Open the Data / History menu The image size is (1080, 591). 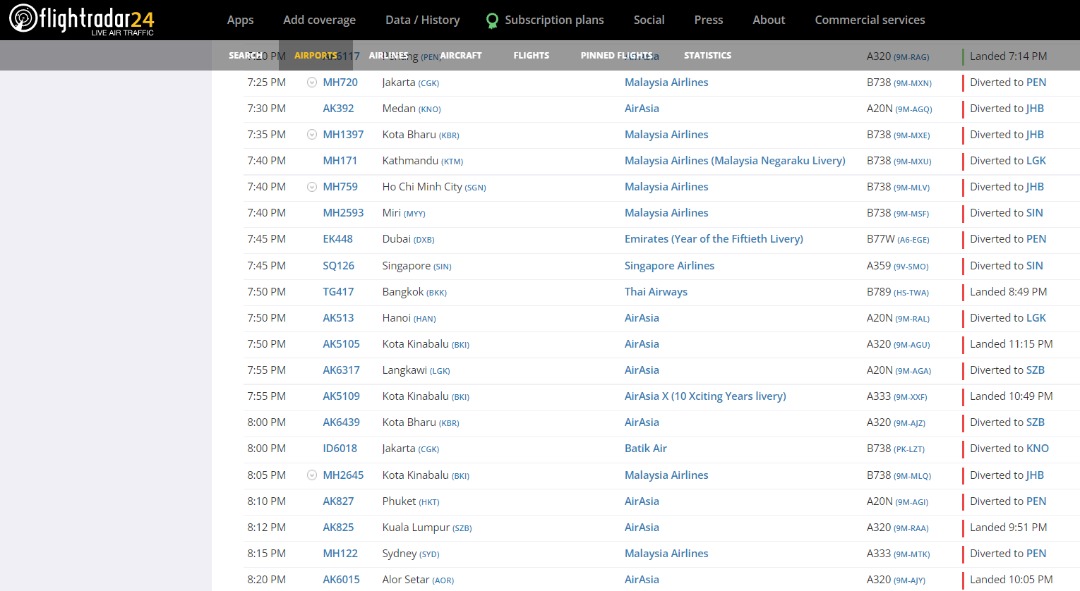click(422, 20)
